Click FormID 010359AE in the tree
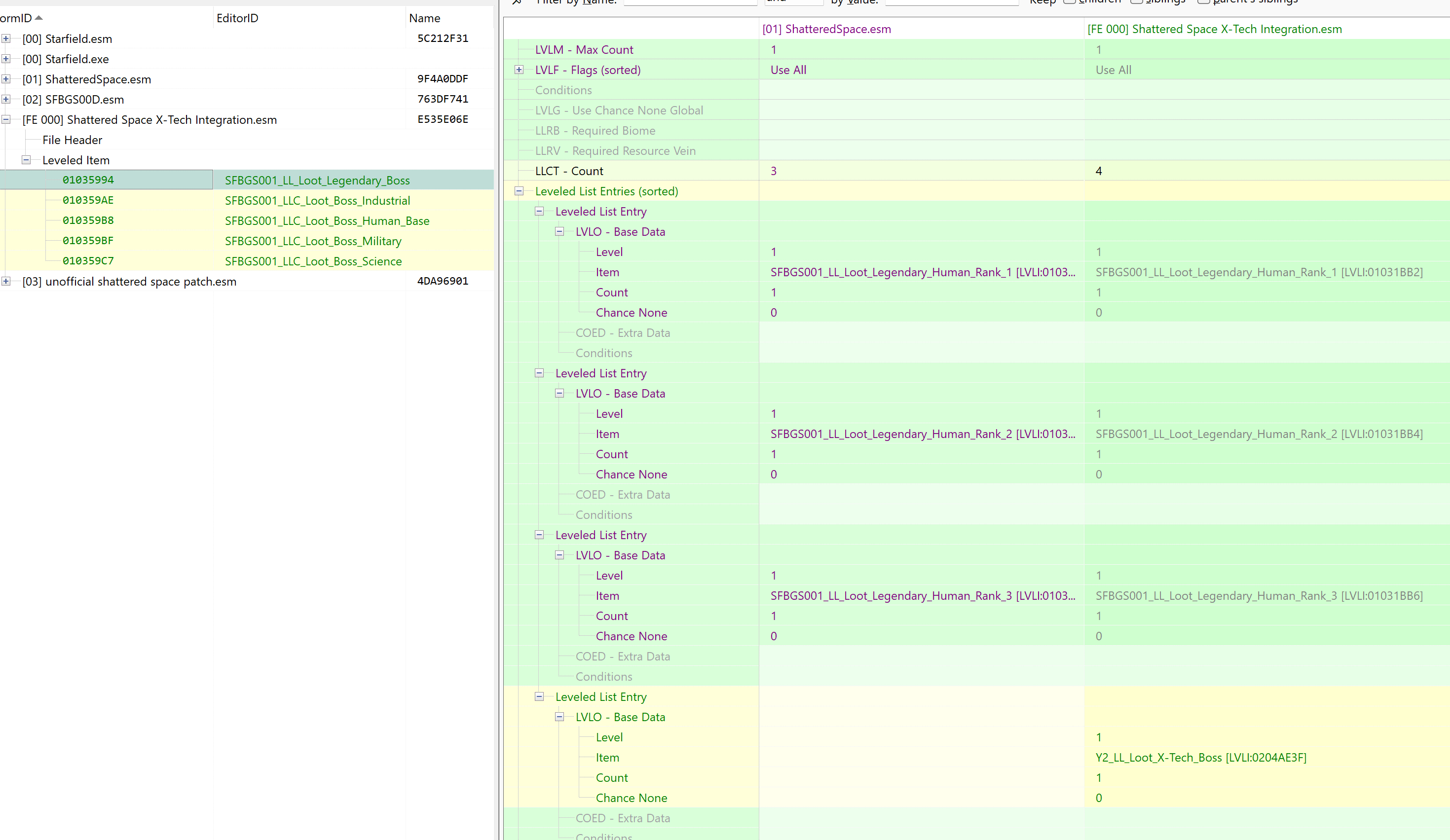 click(x=88, y=200)
